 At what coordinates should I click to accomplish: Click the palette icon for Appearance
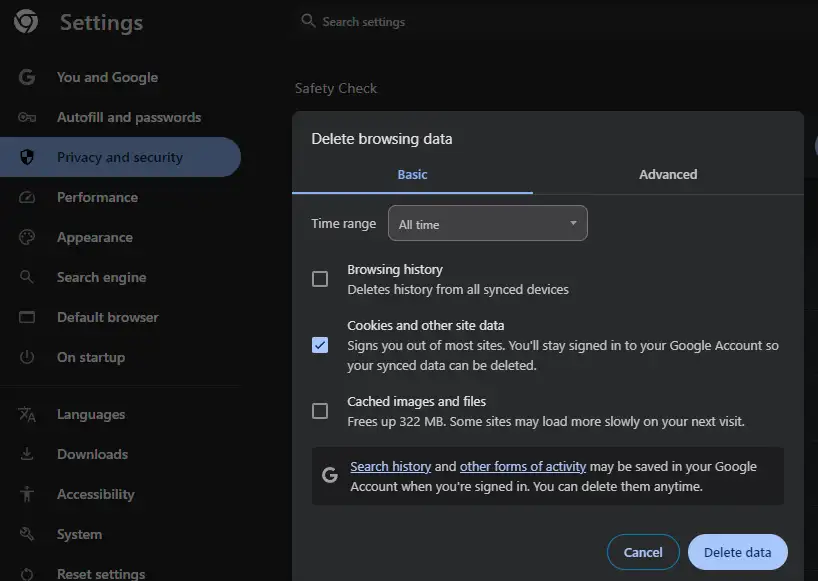[x=27, y=237]
